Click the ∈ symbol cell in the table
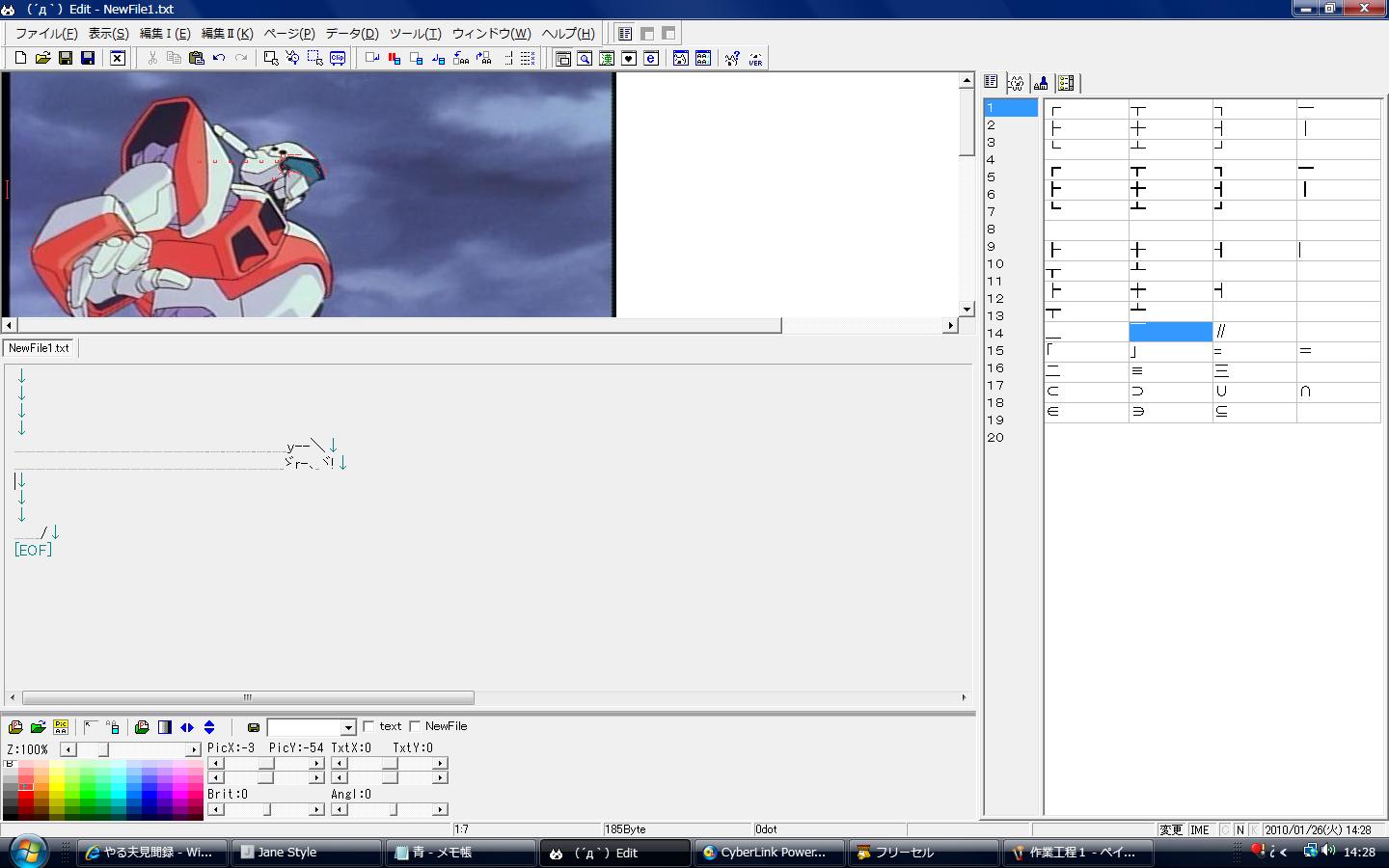Viewport: 1389px width, 868px height. click(x=1086, y=412)
